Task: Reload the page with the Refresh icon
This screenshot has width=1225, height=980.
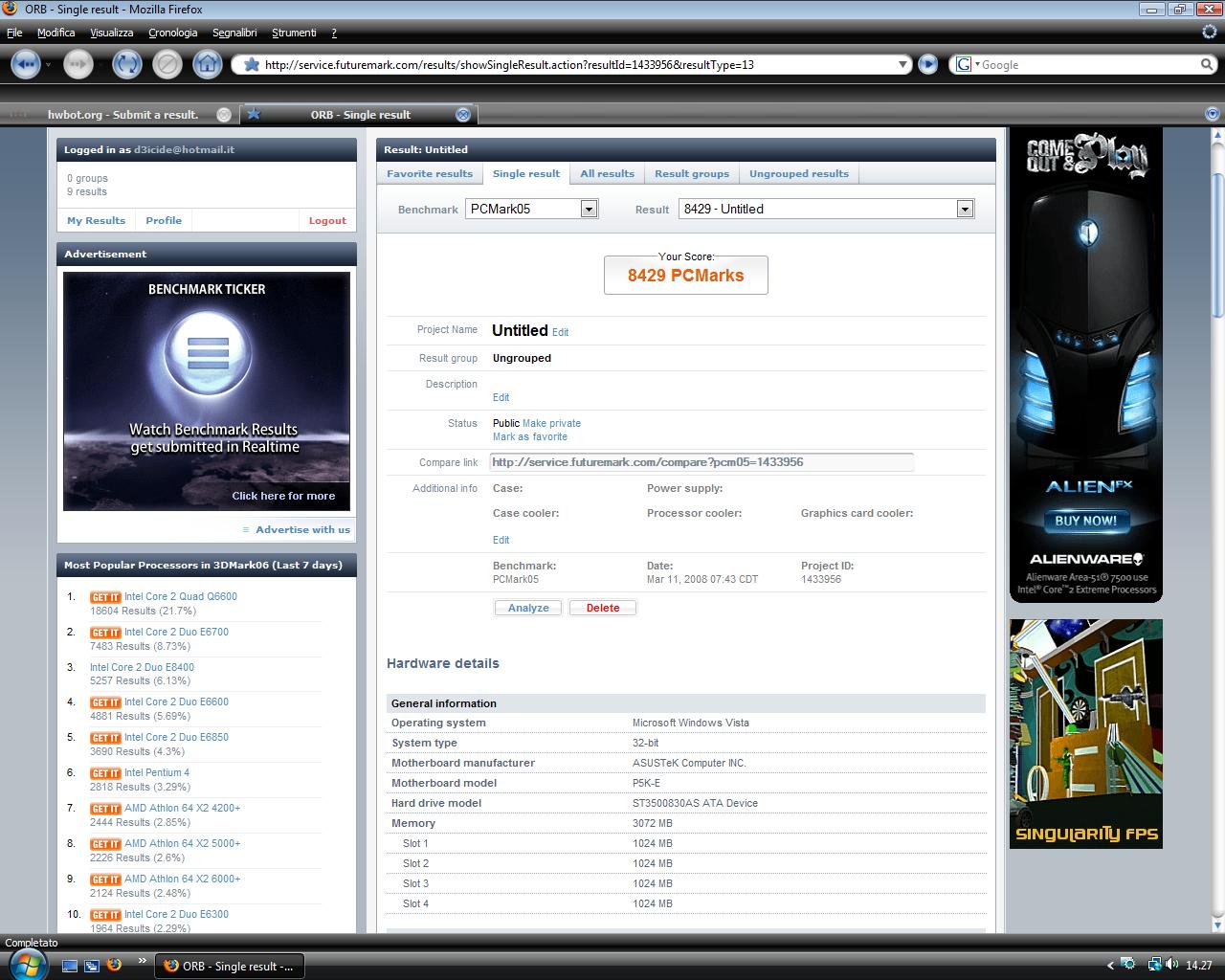Action: (x=126, y=64)
